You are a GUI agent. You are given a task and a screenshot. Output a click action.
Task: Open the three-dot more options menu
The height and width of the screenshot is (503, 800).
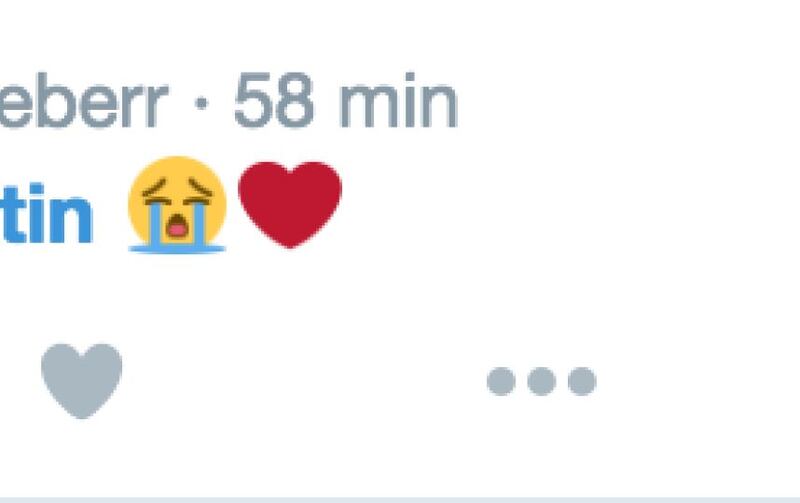[x=541, y=381]
